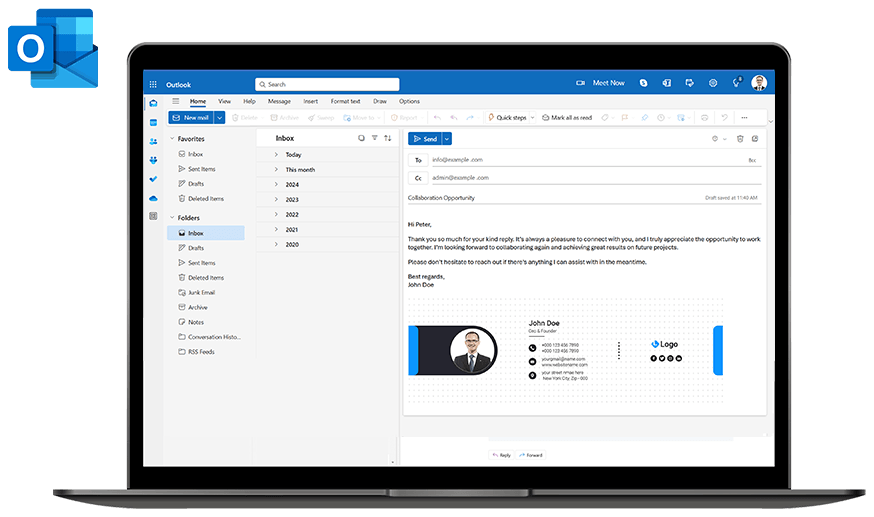The image size is (874, 517).
Task: Collapse the Favorites section
Action: click(x=172, y=139)
